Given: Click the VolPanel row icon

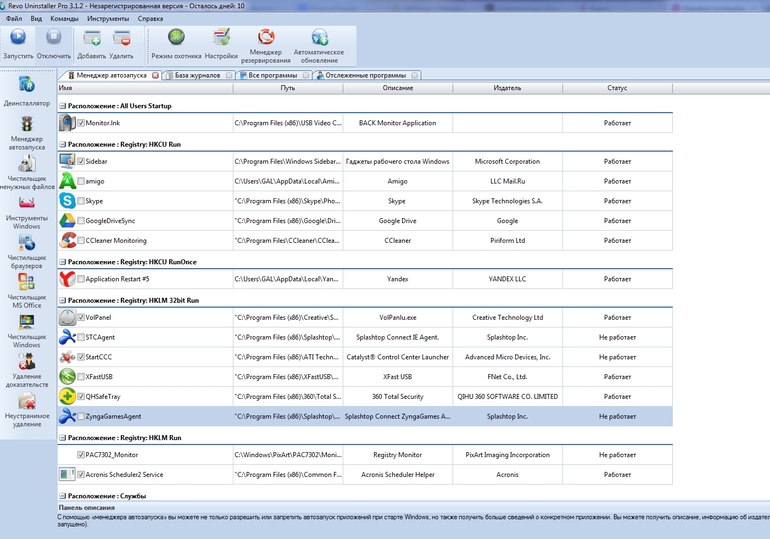Looking at the screenshot, I should pos(67,318).
